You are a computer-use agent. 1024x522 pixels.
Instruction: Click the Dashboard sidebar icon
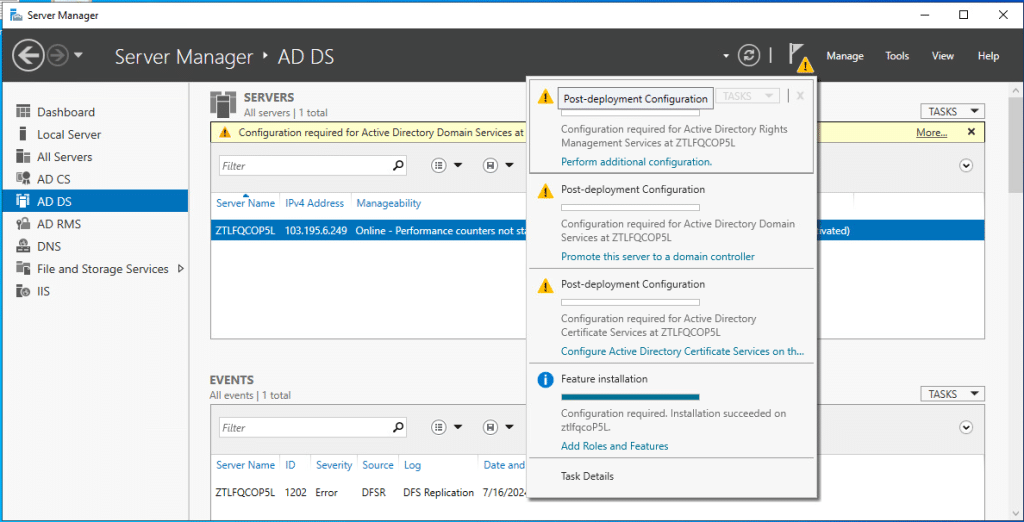tap(24, 112)
